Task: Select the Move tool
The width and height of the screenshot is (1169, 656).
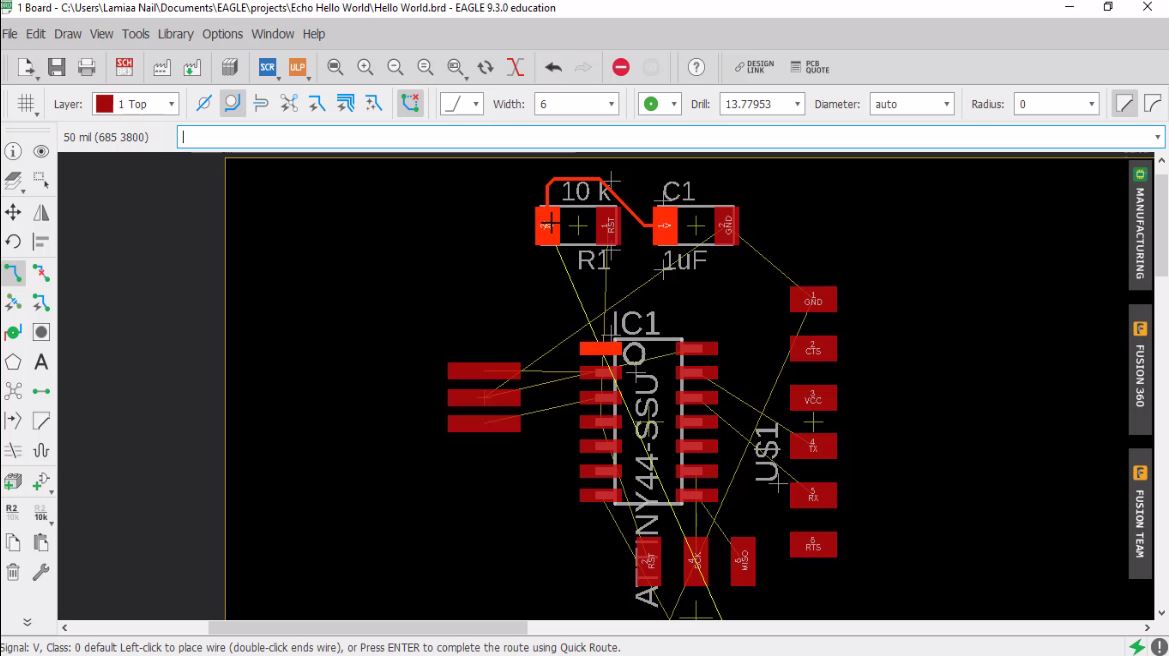Action: click(x=13, y=212)
